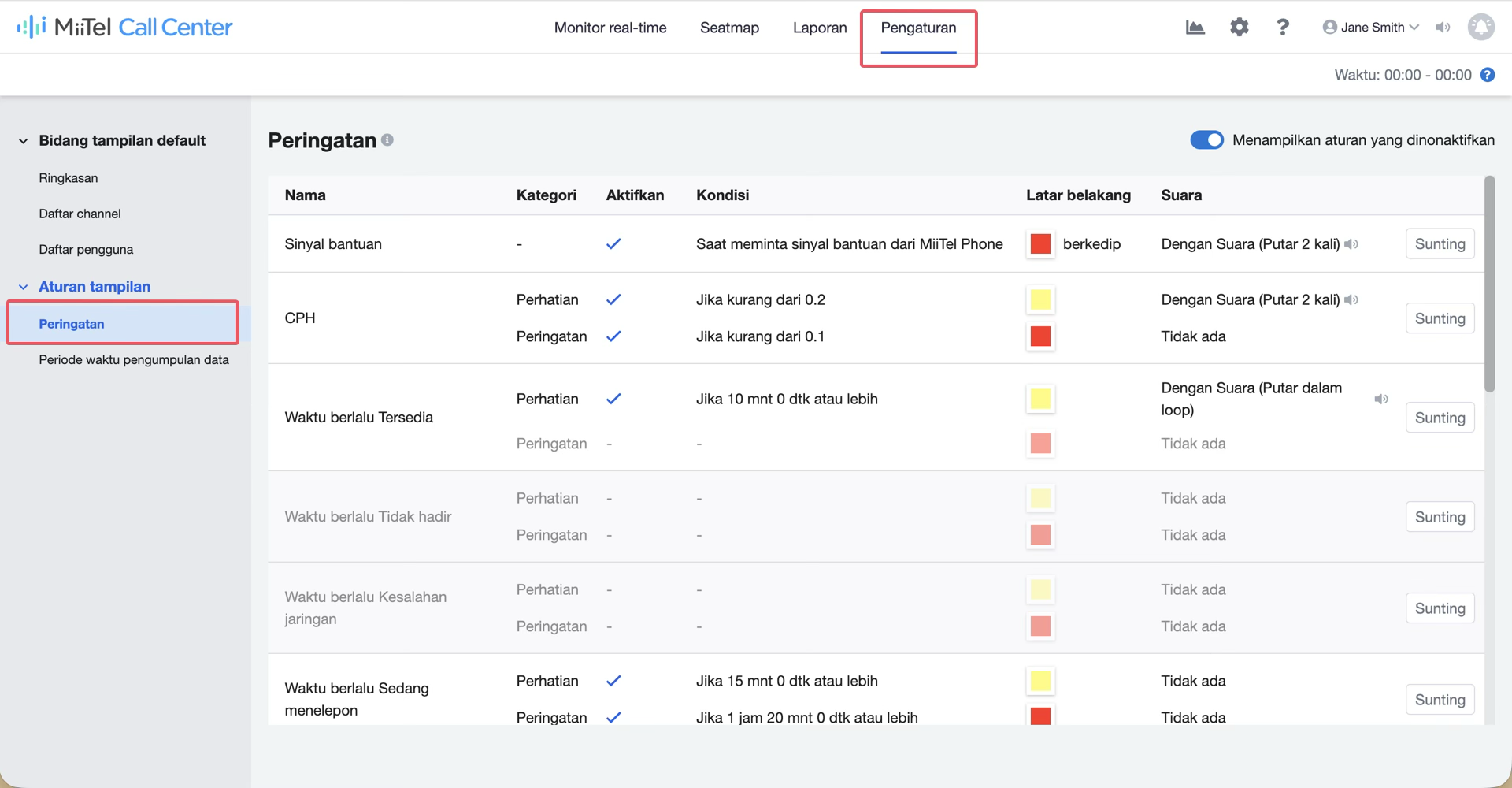
Task: Open Ringkasan in the sidebar
Action: point(69,178)
